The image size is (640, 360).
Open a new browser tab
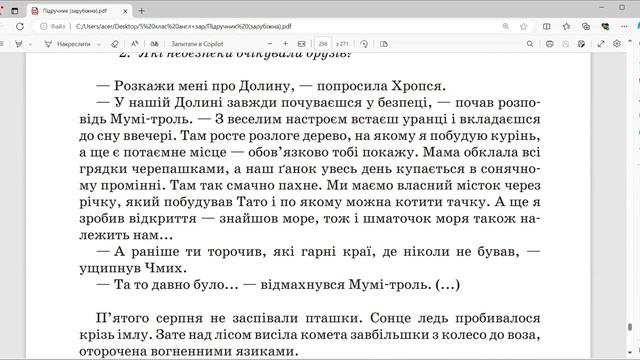tap(141, 11)
